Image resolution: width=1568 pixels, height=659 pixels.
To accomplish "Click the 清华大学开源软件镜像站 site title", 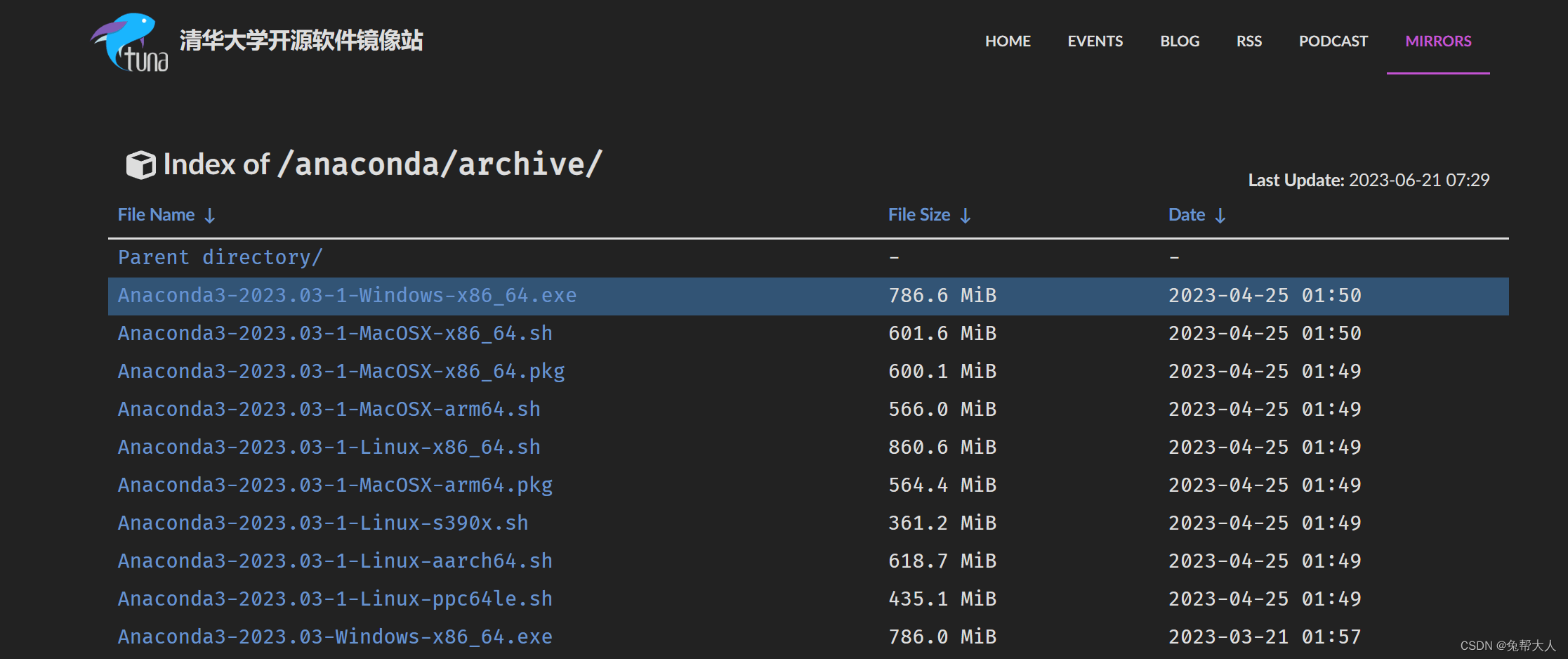I will coord(301,41).
